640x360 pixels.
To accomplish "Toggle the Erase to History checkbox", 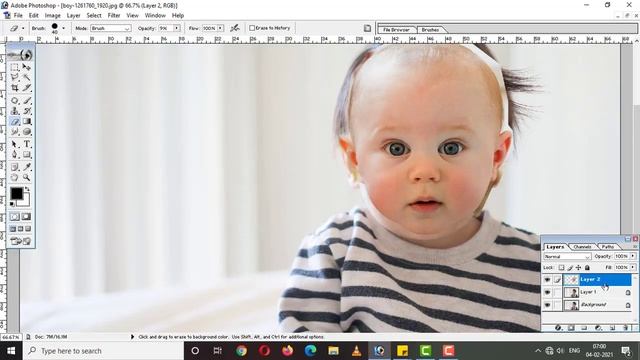I will coord(252,28).
